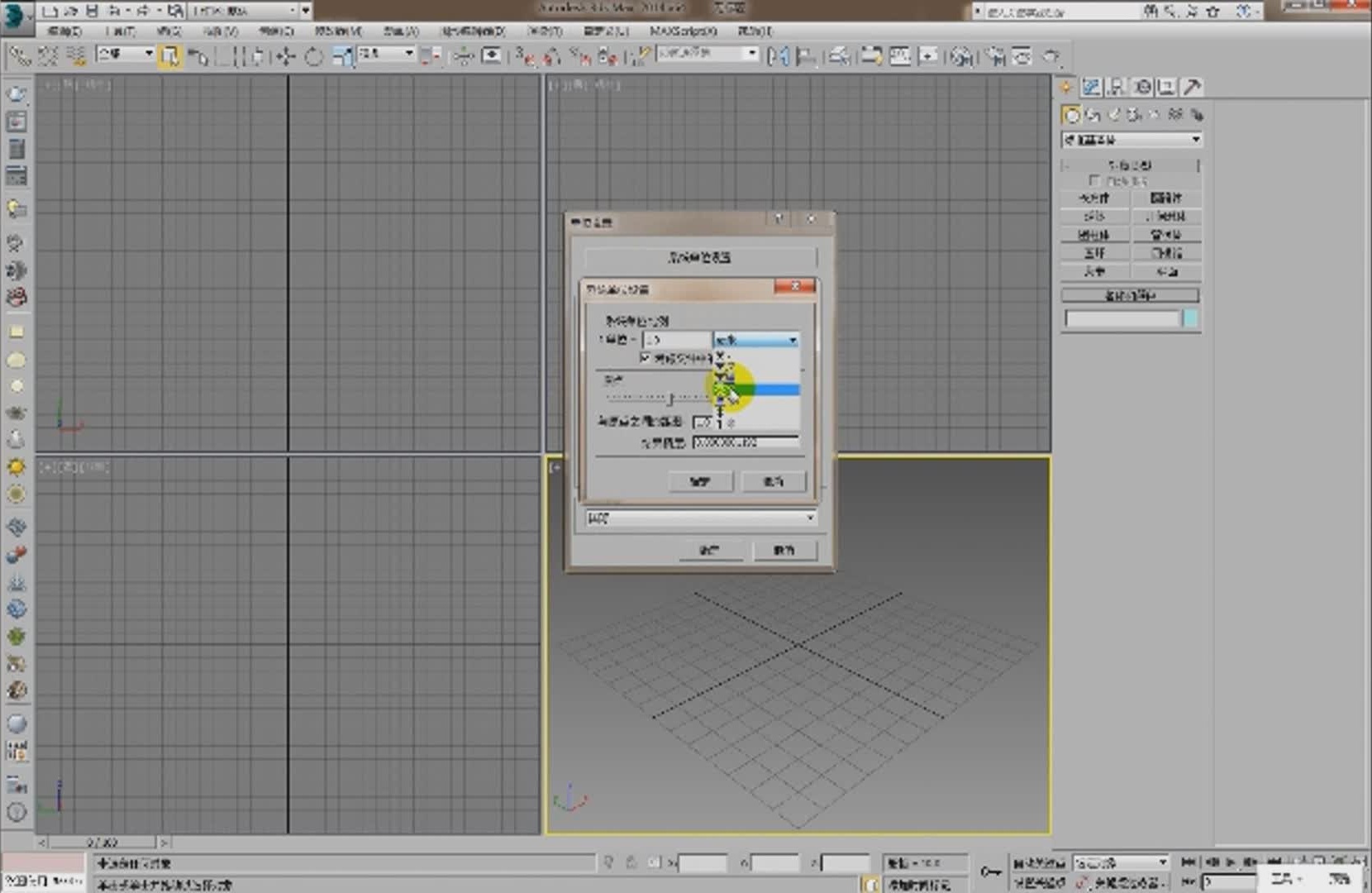
Task: Open the key filter Selected dropdown
Action: click(1121, 863)
